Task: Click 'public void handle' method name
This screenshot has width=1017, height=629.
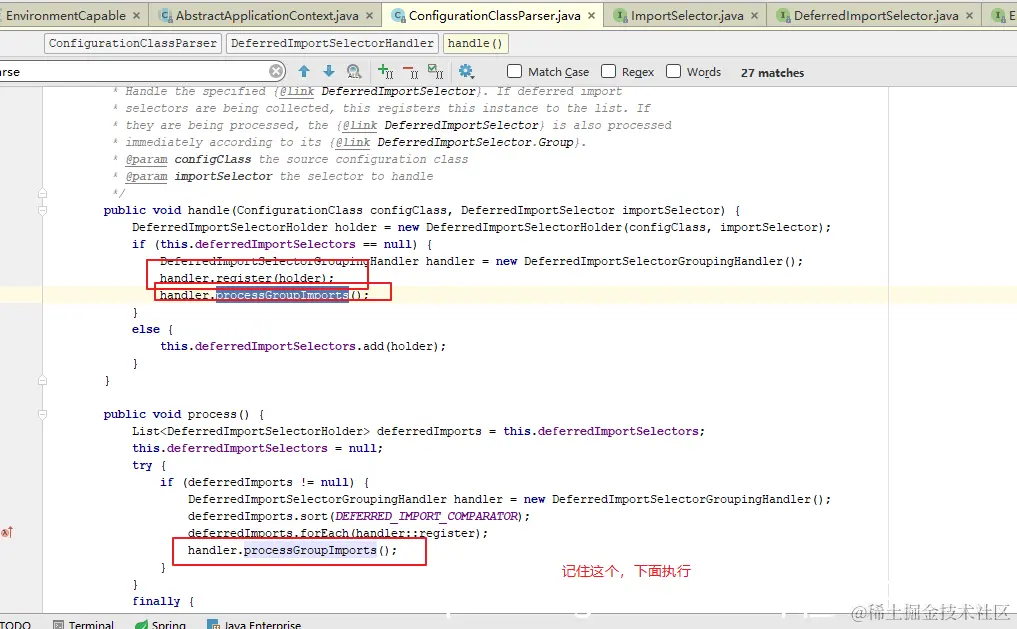Action: click(x=208, y=210)
